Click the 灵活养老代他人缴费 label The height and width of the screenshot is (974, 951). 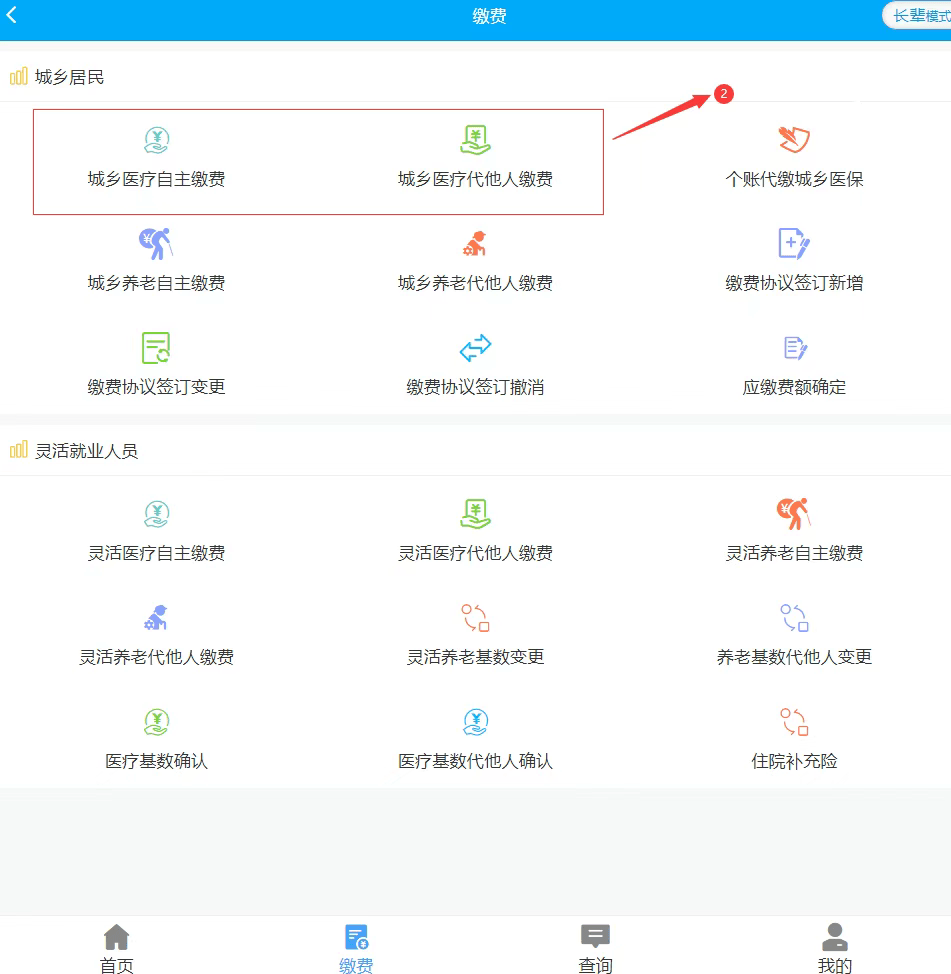(x=157, y=657)
